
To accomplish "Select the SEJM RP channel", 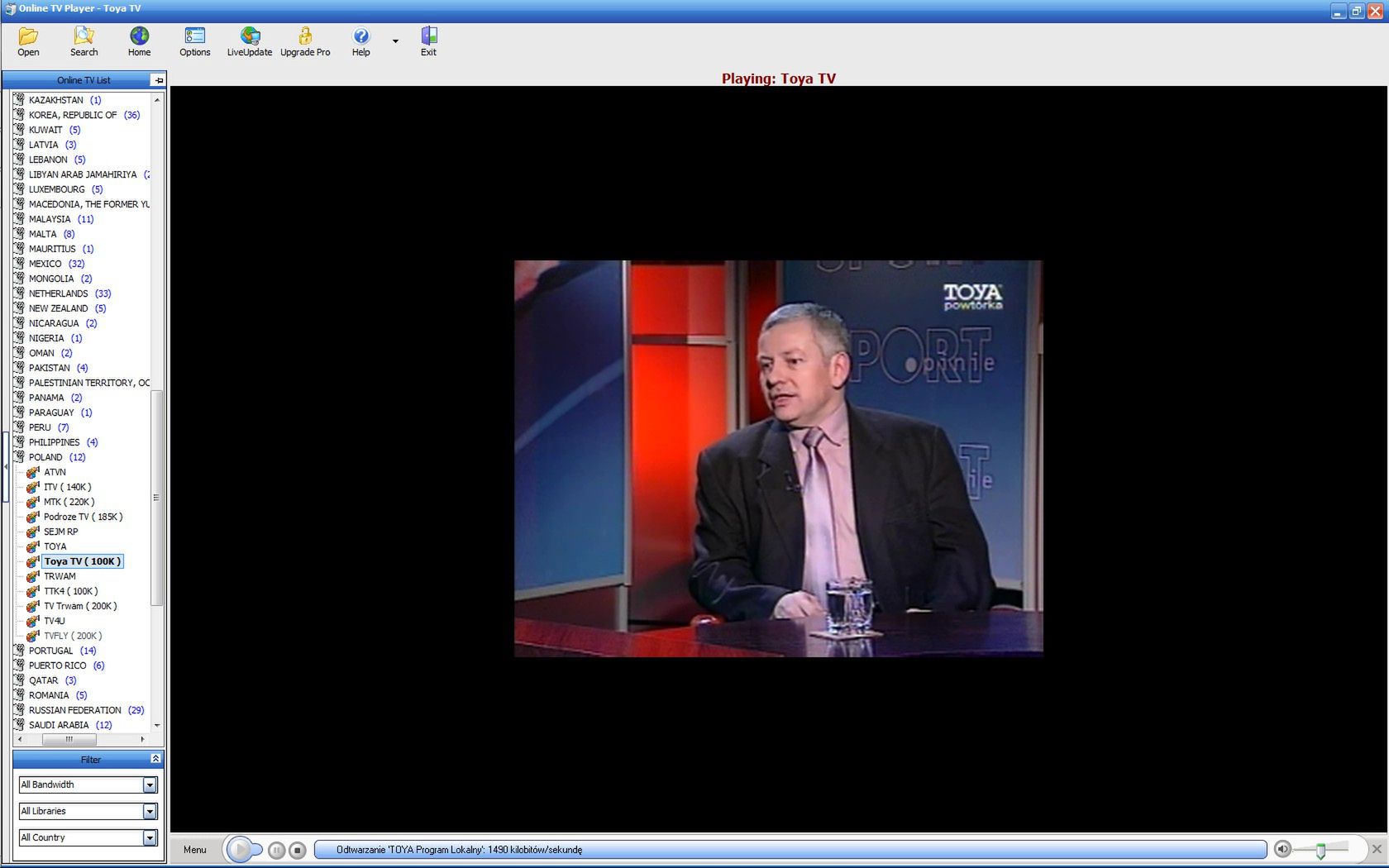I will click(60, 532).
